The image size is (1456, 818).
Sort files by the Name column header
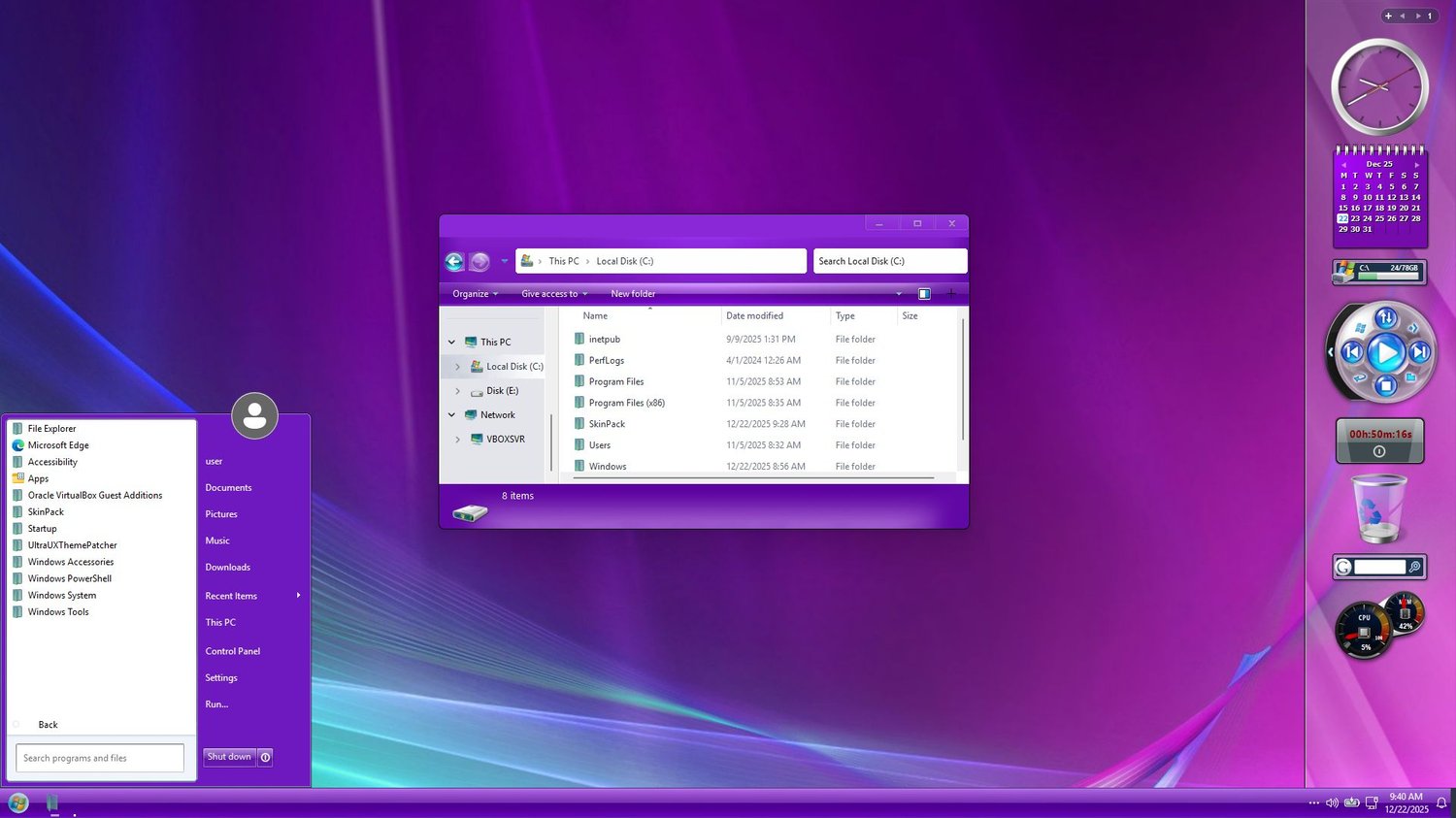click(595, 316)
